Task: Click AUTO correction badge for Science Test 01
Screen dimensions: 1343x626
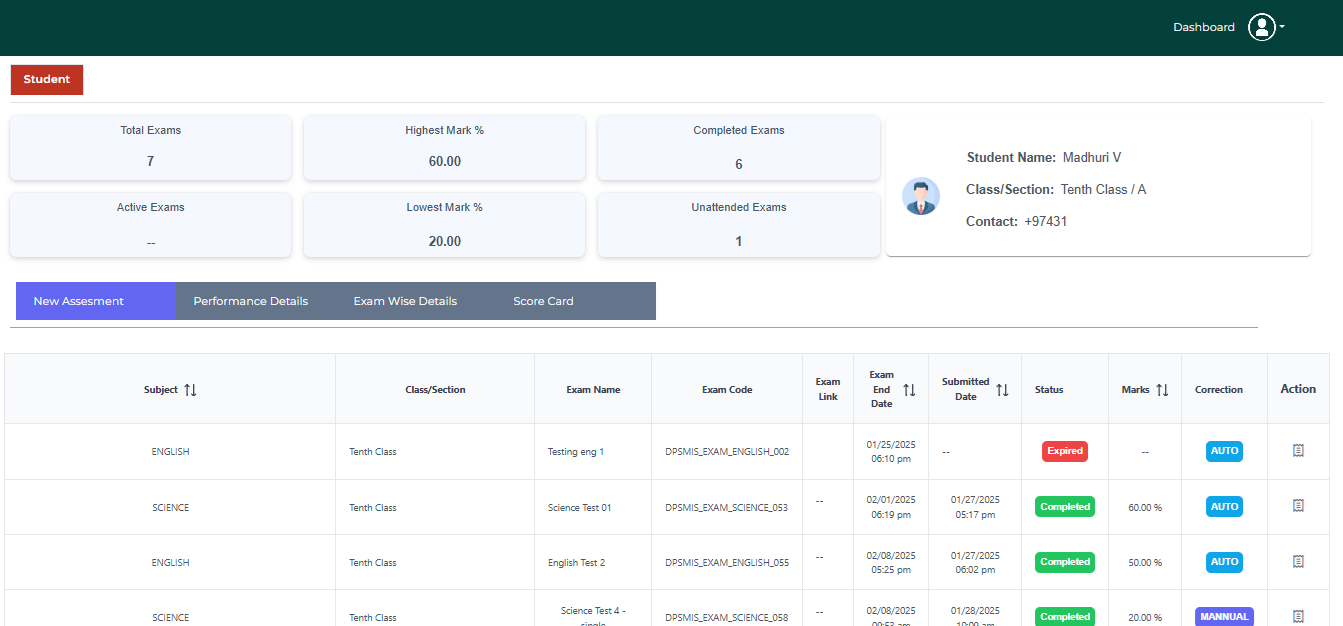Action: click(x=1224, y=507)
